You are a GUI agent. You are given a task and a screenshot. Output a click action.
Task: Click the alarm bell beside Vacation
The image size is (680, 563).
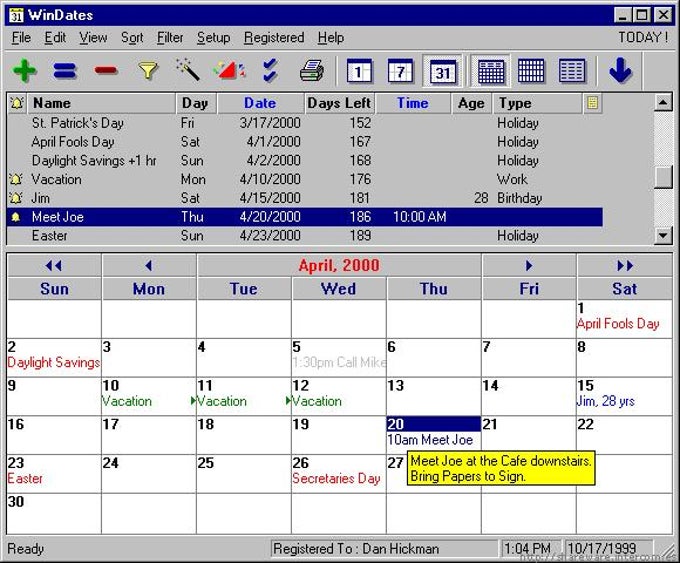pos(16,179)
